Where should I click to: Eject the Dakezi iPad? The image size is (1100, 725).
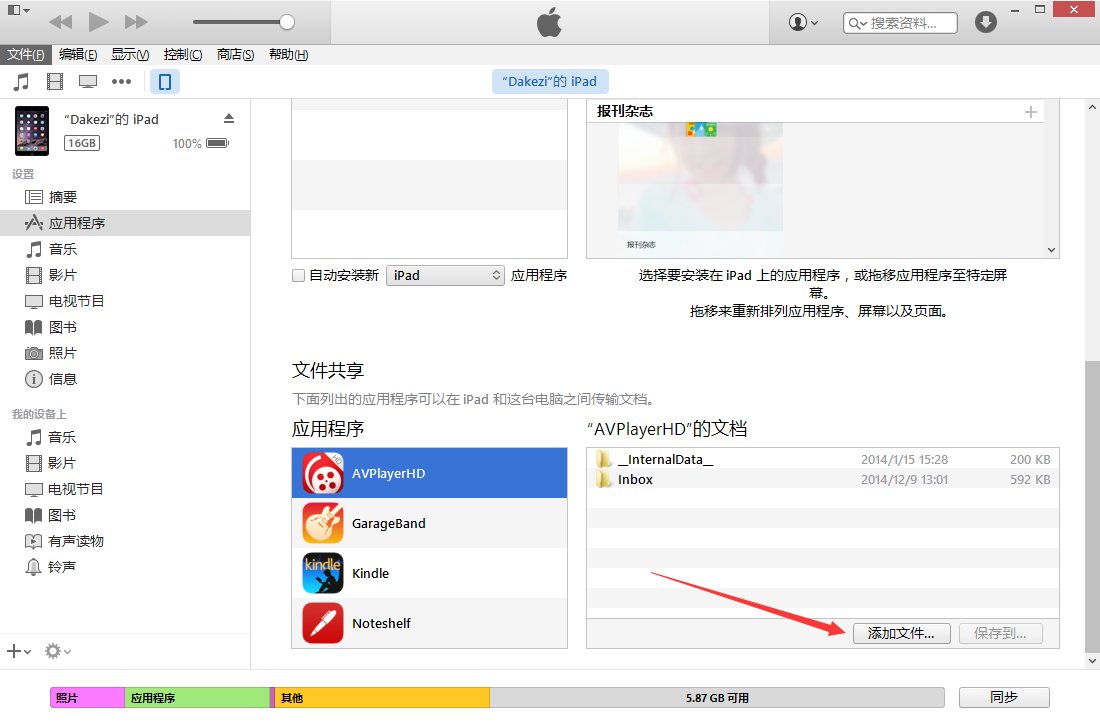coord(228,119)
